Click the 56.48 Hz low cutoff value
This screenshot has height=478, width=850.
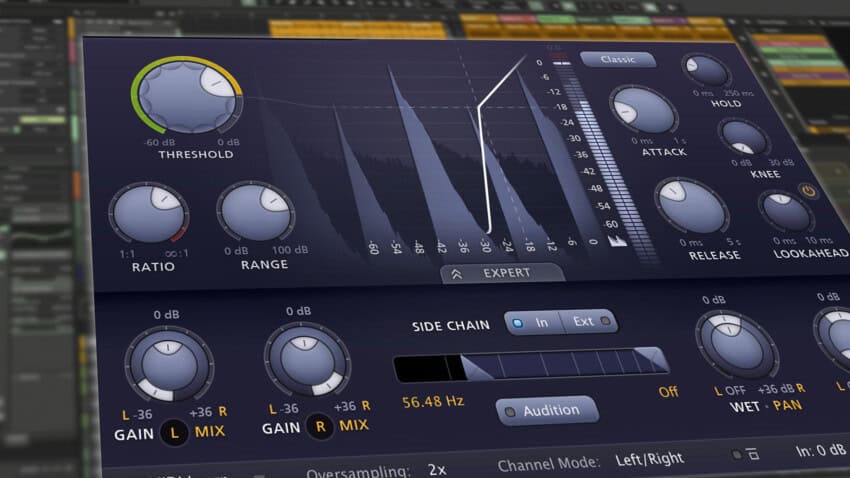(x=433, y=402)
